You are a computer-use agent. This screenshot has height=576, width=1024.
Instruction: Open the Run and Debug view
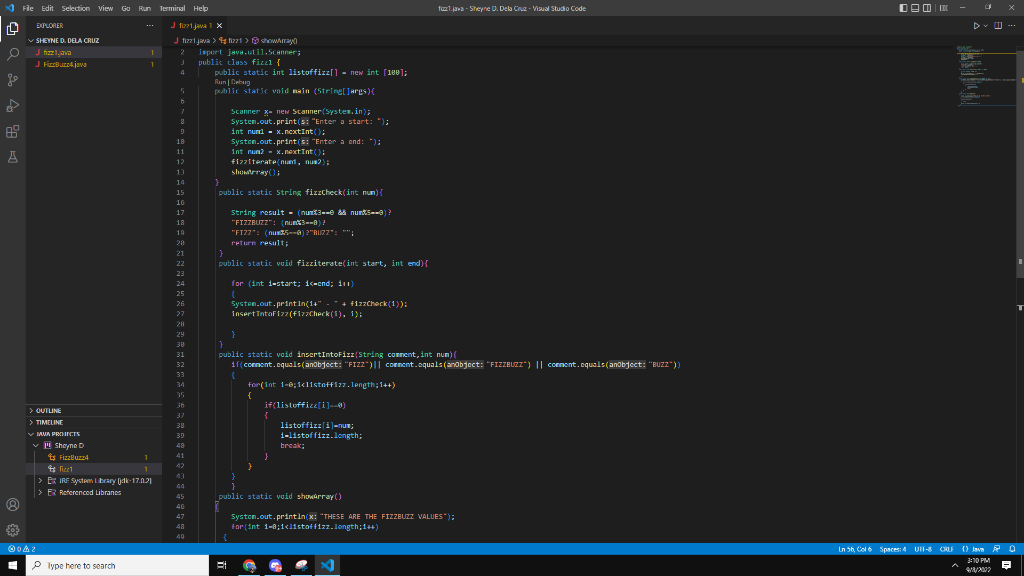point(12,104)
